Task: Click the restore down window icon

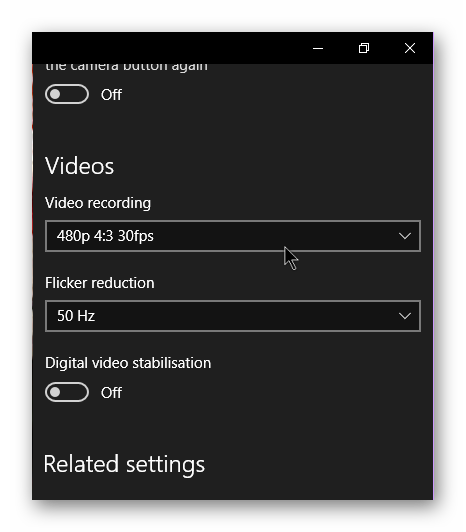Action: [364, 48]
